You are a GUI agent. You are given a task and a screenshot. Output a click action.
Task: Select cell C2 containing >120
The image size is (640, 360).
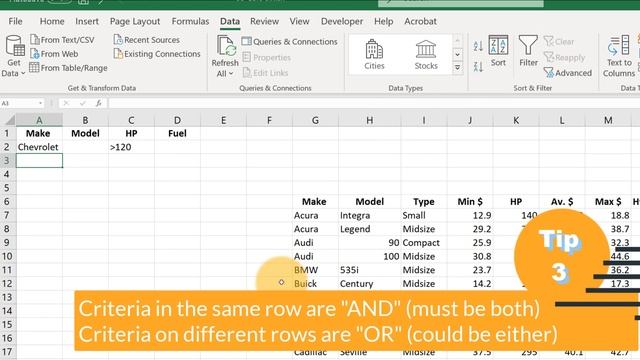131,147
